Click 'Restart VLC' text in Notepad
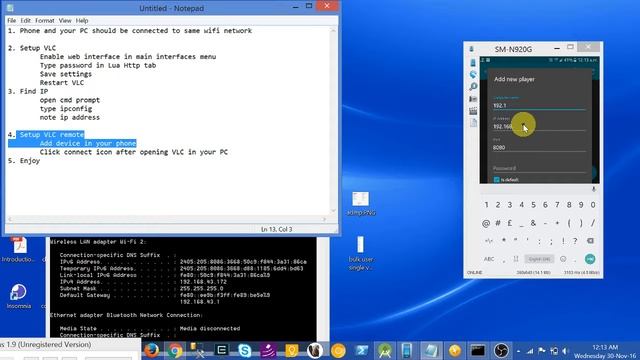640x360 pixels. pos(62,82)
